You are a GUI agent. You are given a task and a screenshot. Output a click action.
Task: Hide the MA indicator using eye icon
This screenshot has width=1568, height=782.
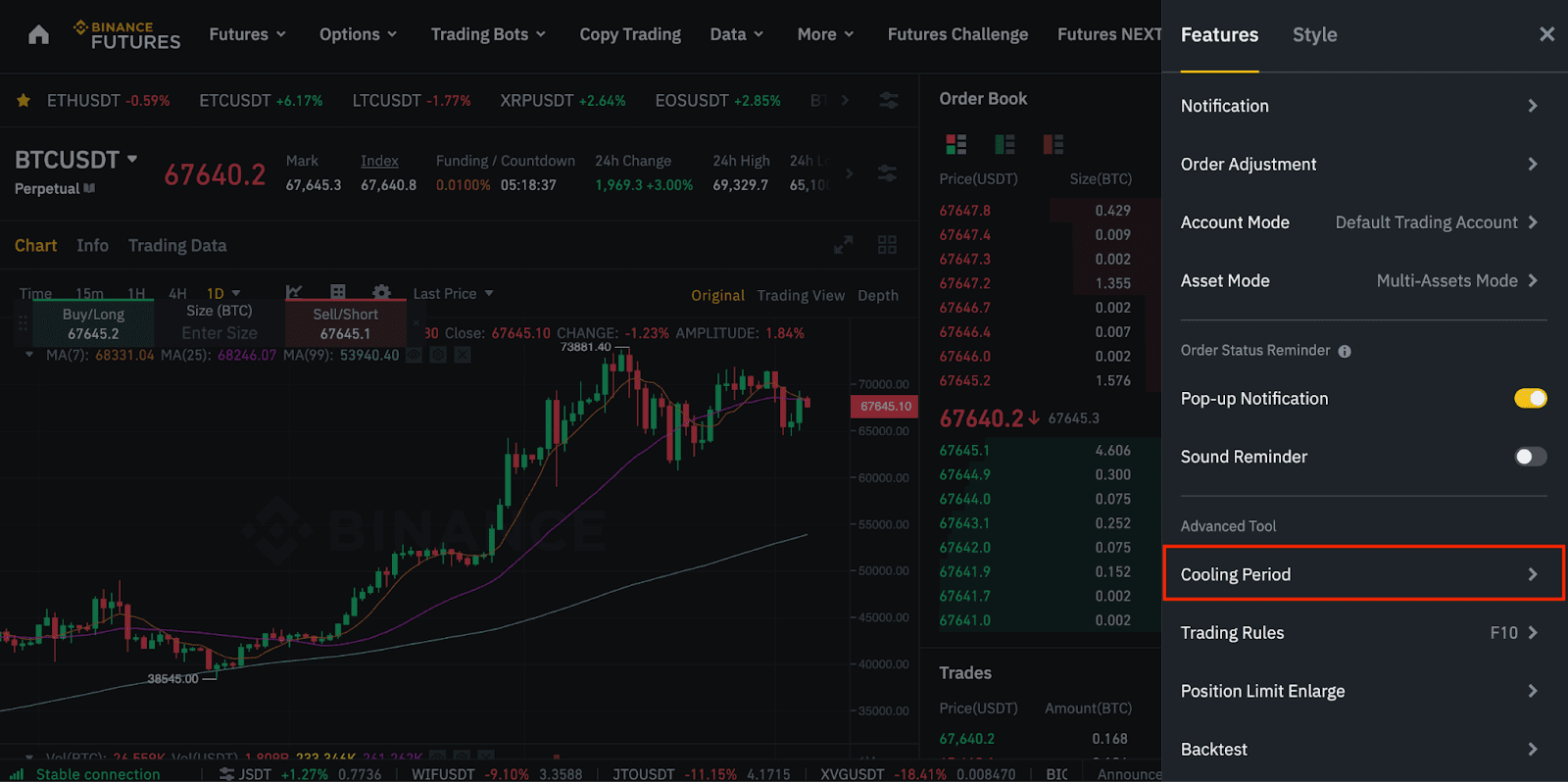pos(415,355)
